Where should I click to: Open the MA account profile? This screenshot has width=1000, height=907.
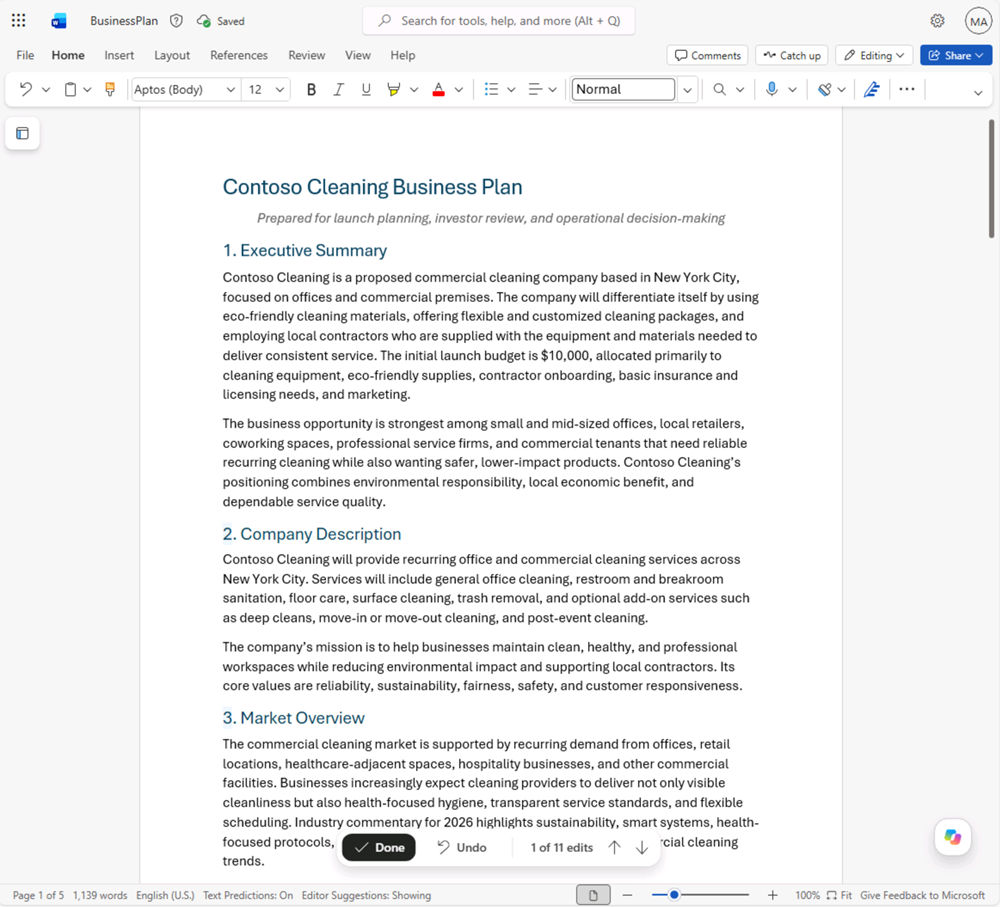(x=978, y=21)
